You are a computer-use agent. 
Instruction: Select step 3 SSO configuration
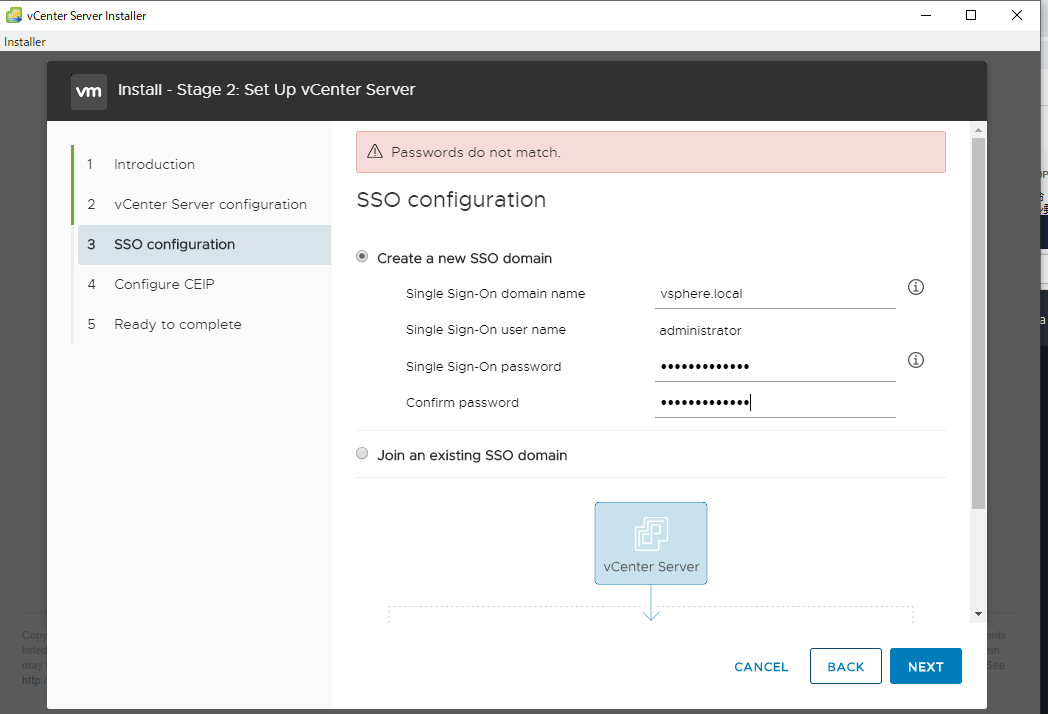(204, 245)
